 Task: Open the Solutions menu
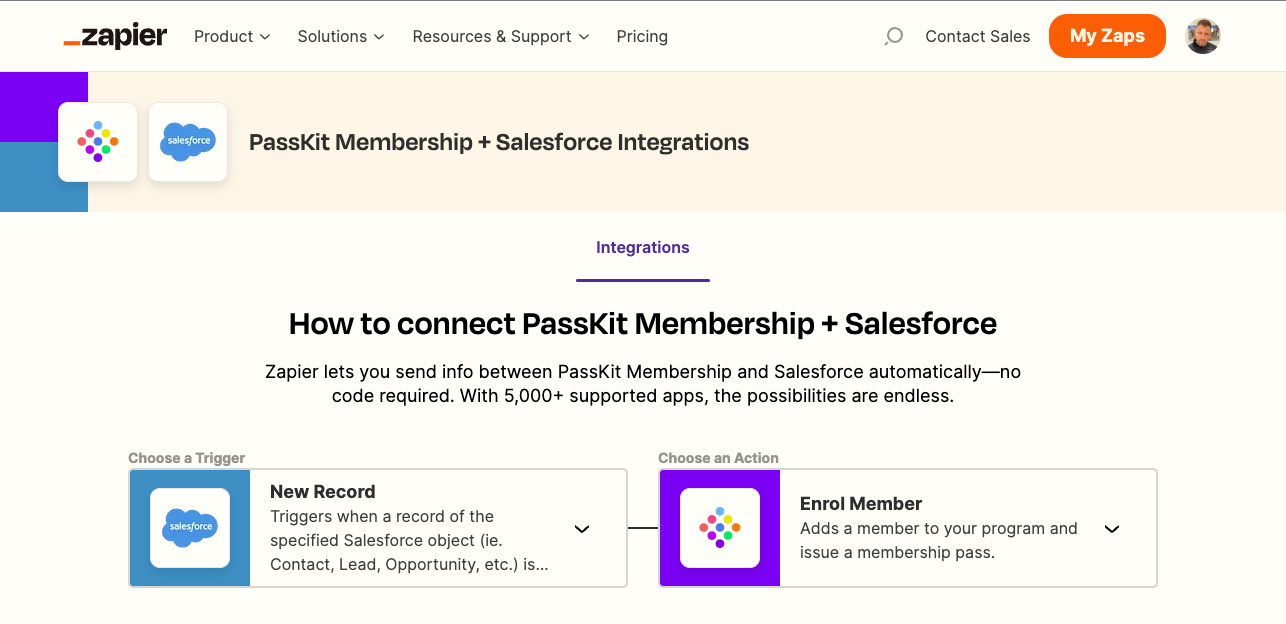[x=341, y=36]
